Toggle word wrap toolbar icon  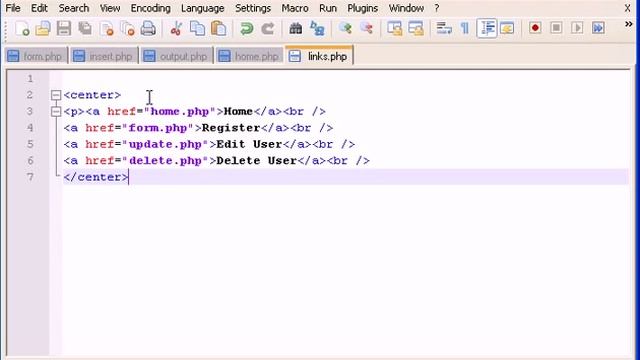click(x=444, y=29)
